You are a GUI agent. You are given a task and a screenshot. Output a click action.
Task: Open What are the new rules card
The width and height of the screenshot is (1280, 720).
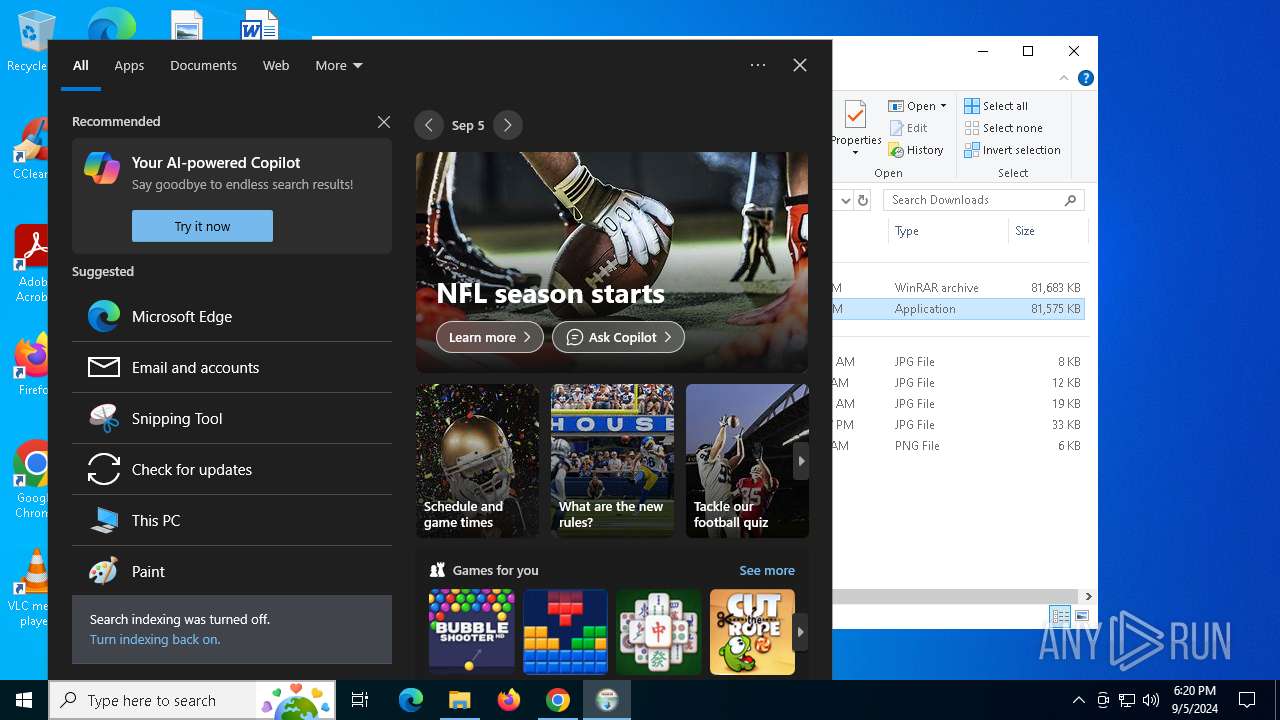coord(612,461)
